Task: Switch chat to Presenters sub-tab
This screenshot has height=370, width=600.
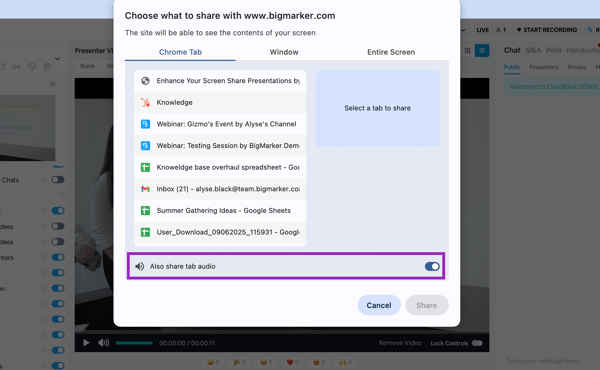Action: click(544, 67)
